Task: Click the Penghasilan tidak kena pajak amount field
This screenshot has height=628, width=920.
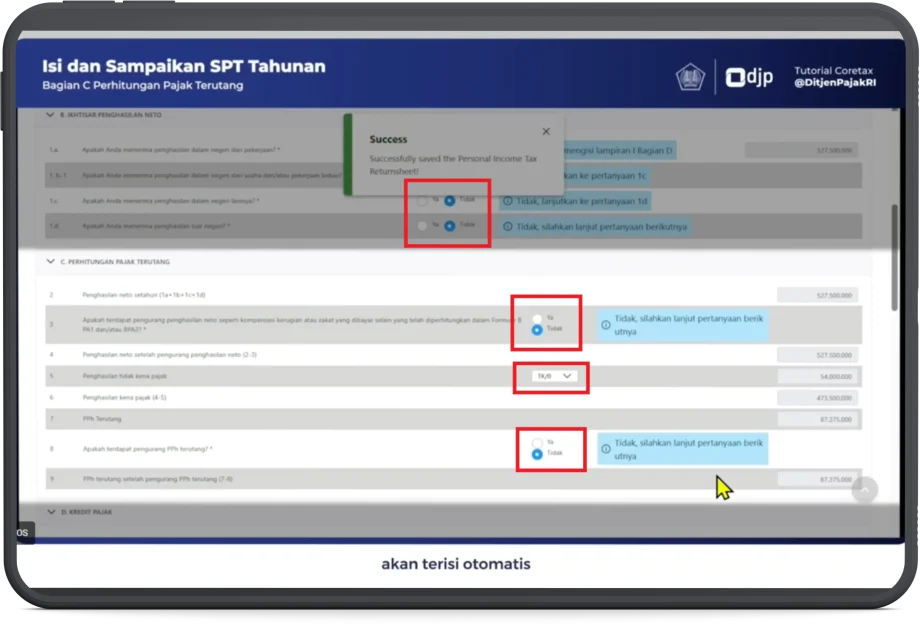Action: click(x=817, y=376)
